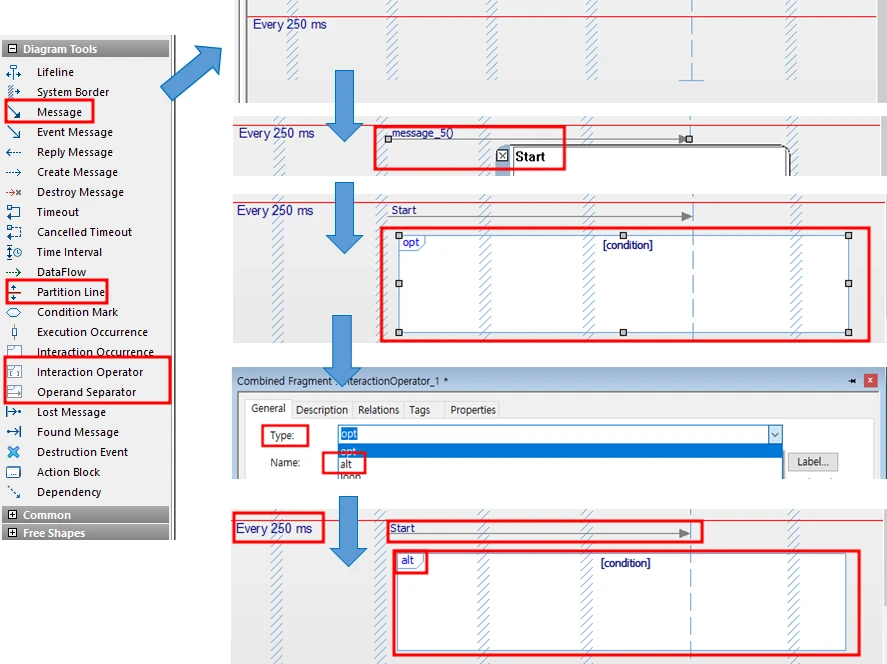The image size is (887, 664).
Task: Close the Combined Fragment dialog
Action: [870, 381]
